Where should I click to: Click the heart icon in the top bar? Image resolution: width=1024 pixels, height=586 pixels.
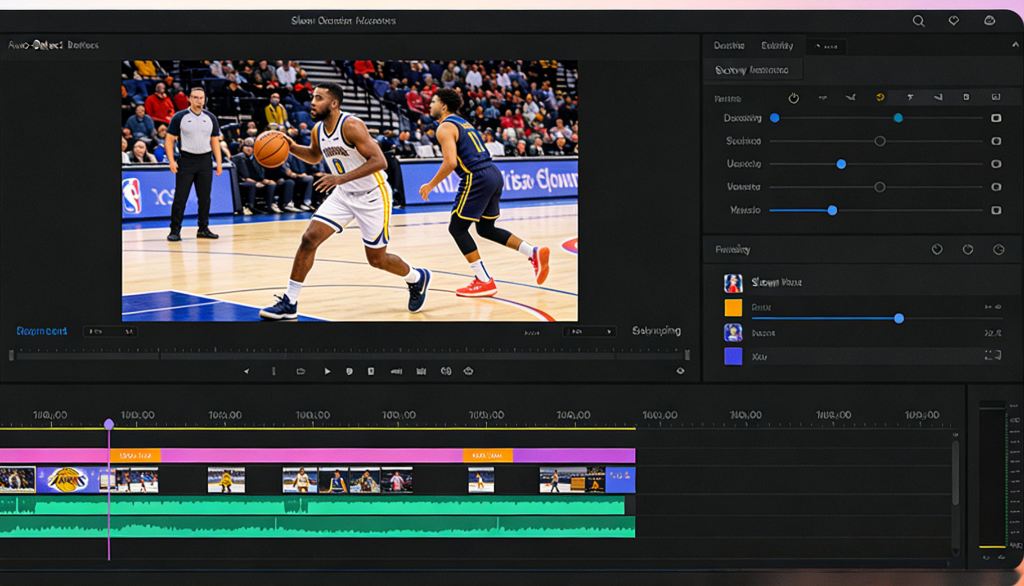click(953, 21)
